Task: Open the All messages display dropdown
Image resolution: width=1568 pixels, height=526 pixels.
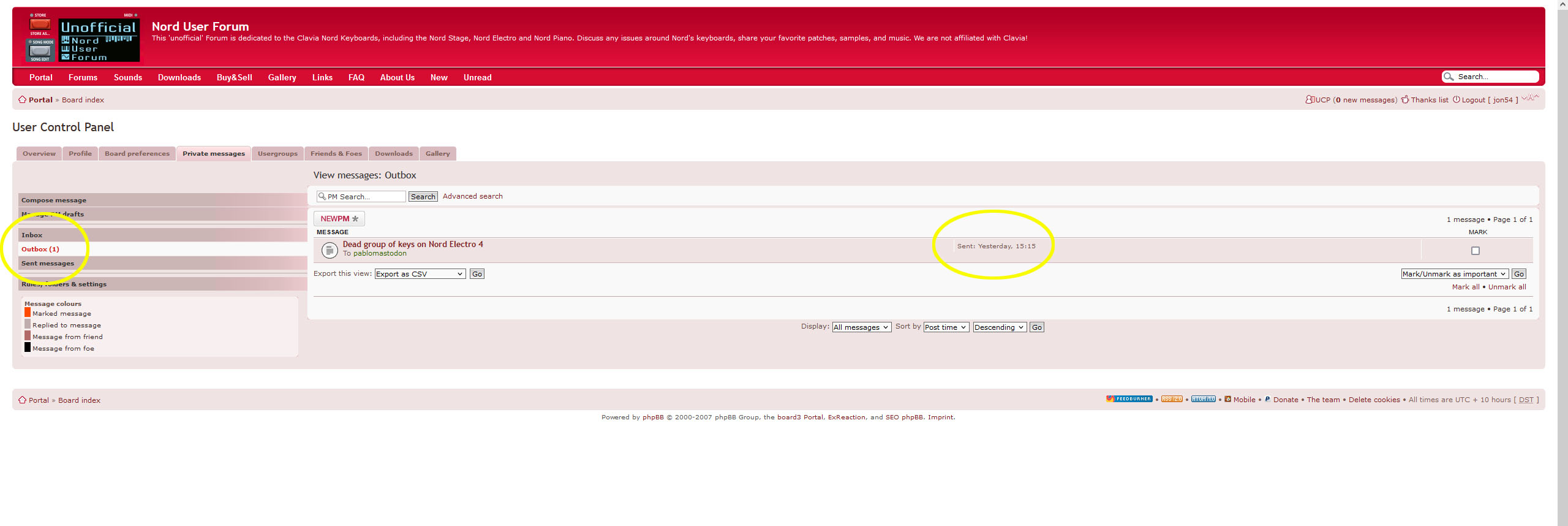Action: point(861,327)
